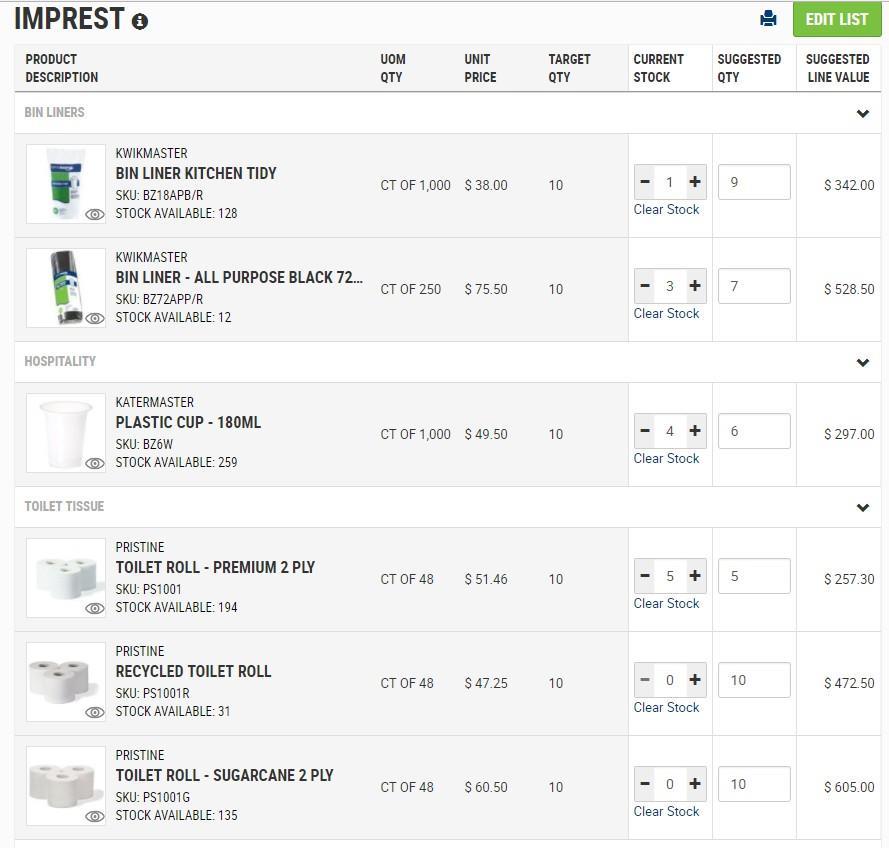Image resolution: width=889 pixels, height=848 pixels.
Task: Open the Toilet Roll Premium 2 Ply thumbnail
Action: coord(66,578)
